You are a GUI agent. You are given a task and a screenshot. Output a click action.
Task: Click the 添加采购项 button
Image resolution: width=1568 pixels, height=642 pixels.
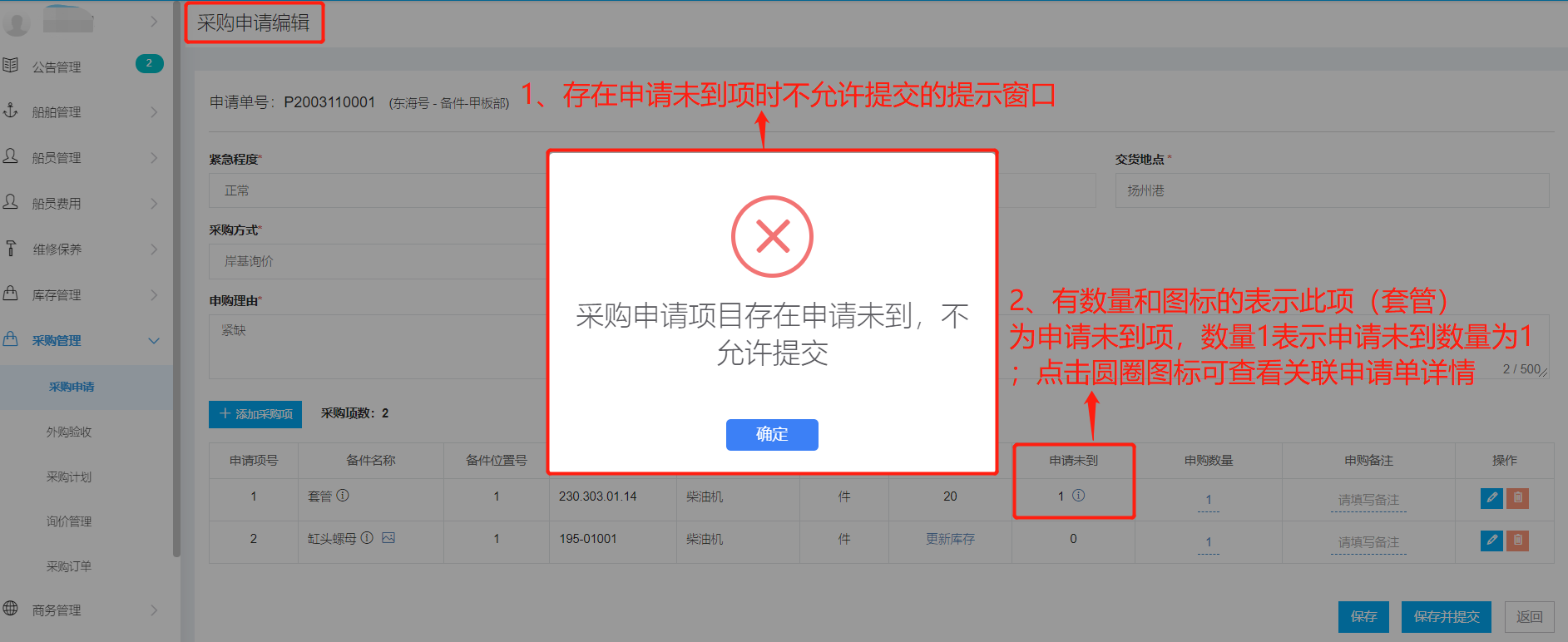(x=255, y=414)
